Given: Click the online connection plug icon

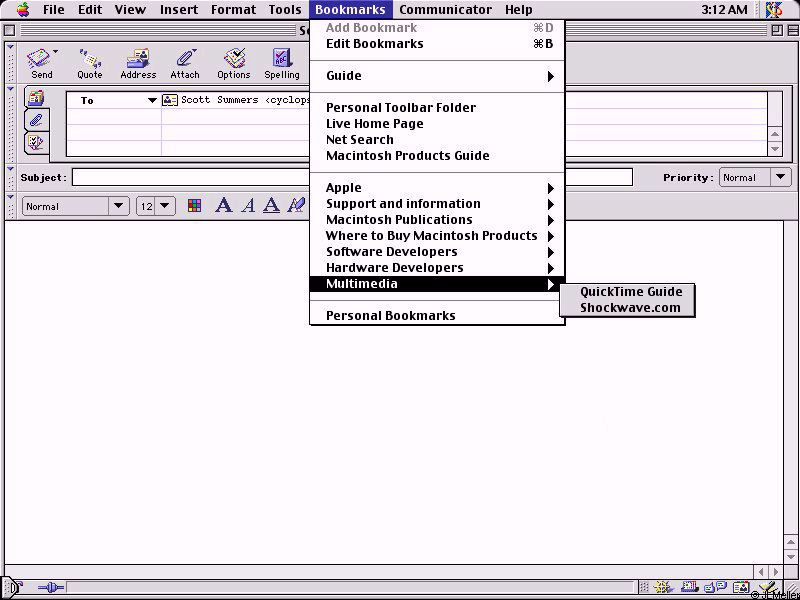Looking at the screenshot, I should tap(51, 588).
